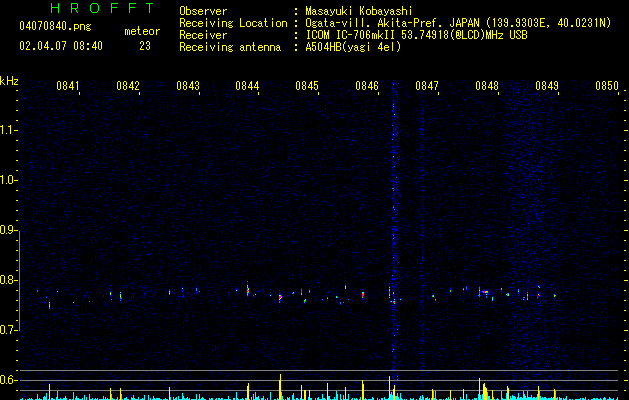Click the kHz axis unit label

pyautogui.click(x=9, y=81)
